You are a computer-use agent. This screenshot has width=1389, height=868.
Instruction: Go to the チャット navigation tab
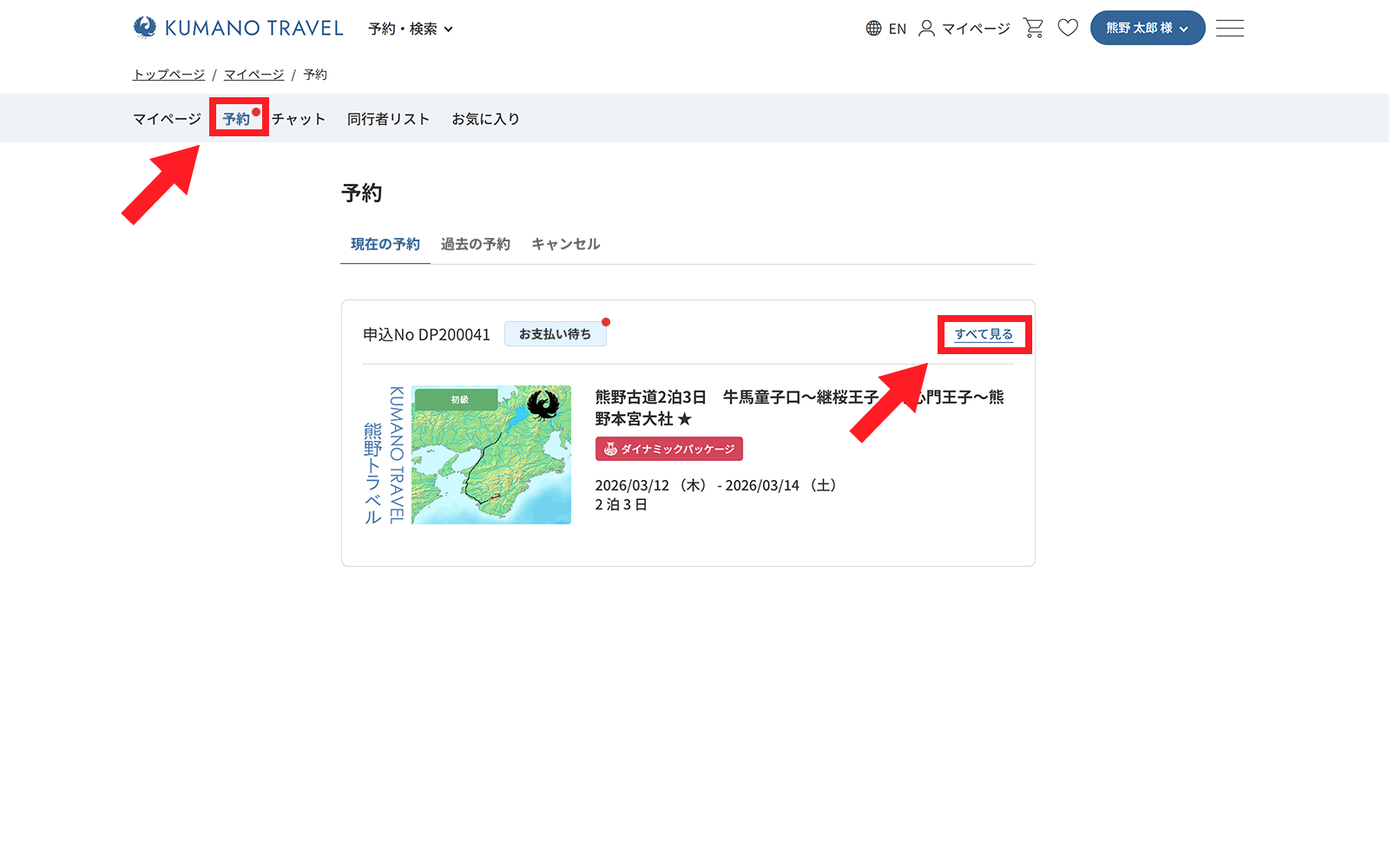coord(298,119)
